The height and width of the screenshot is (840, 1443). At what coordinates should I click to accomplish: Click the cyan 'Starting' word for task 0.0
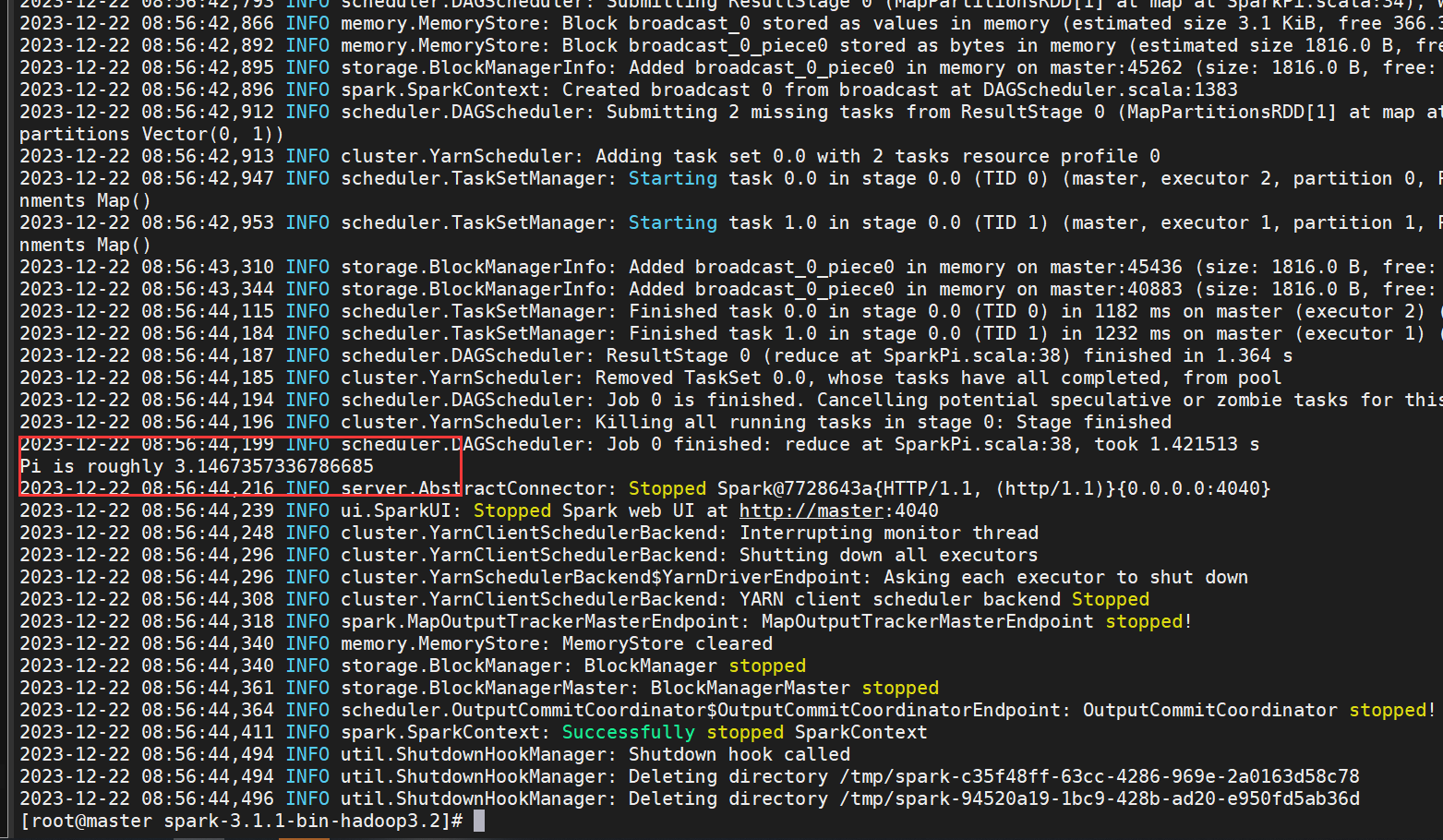tap(672, 178)
